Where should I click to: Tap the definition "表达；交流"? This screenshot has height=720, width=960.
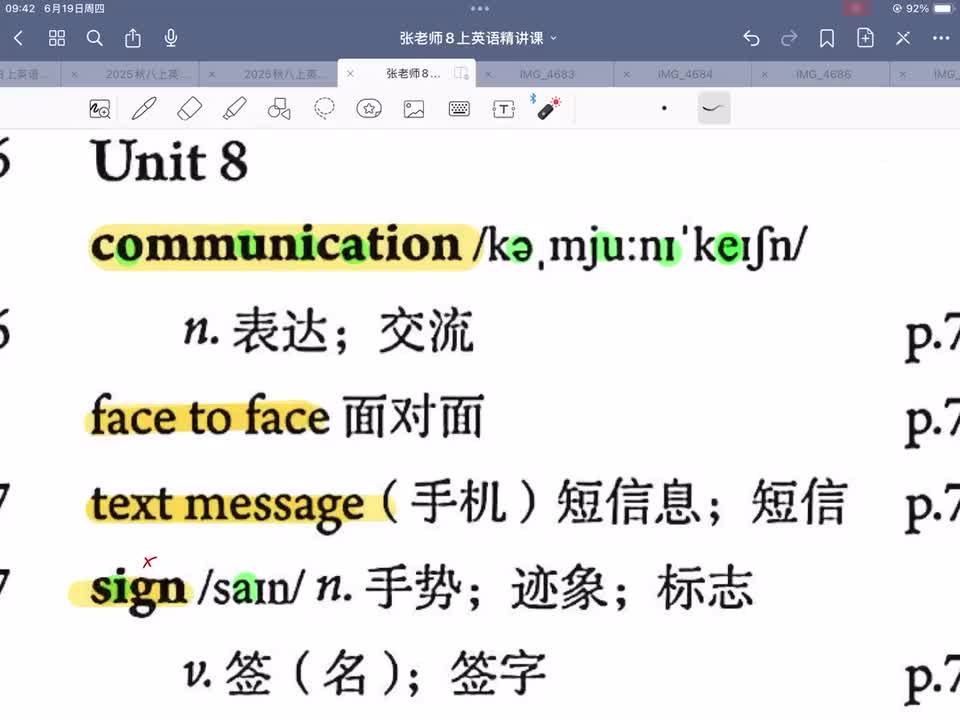[x=353, y=331]
